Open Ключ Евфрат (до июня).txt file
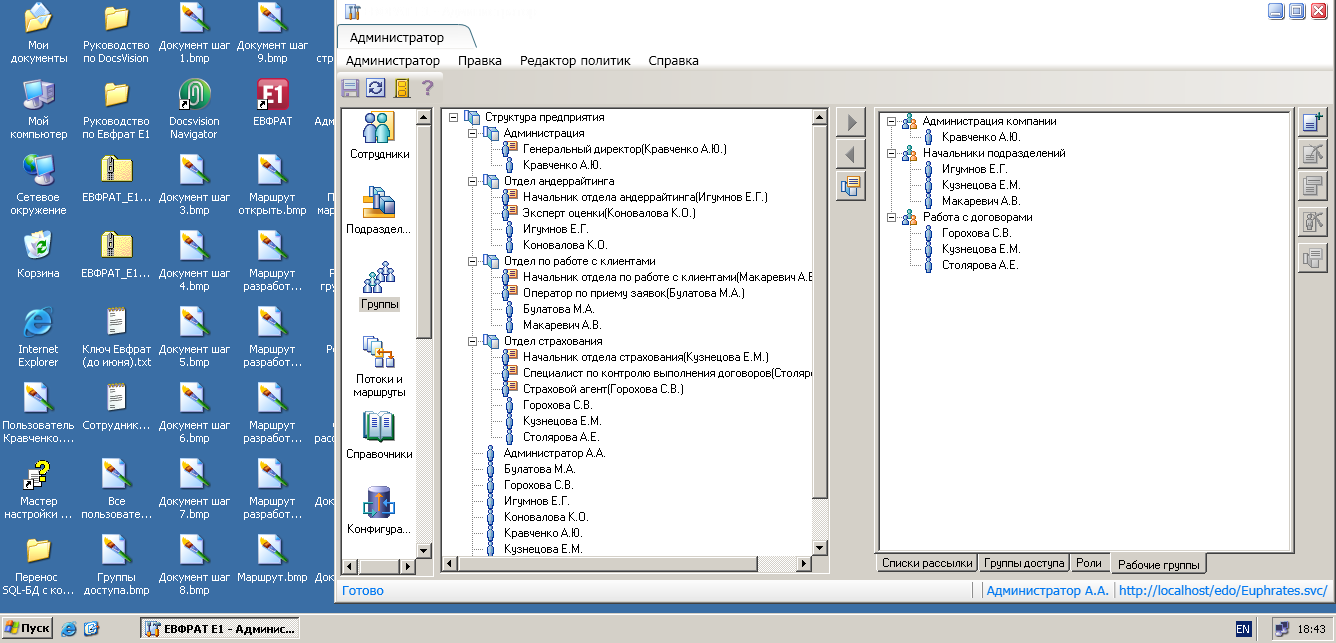 pyautogui.click(x=116, y=338)
